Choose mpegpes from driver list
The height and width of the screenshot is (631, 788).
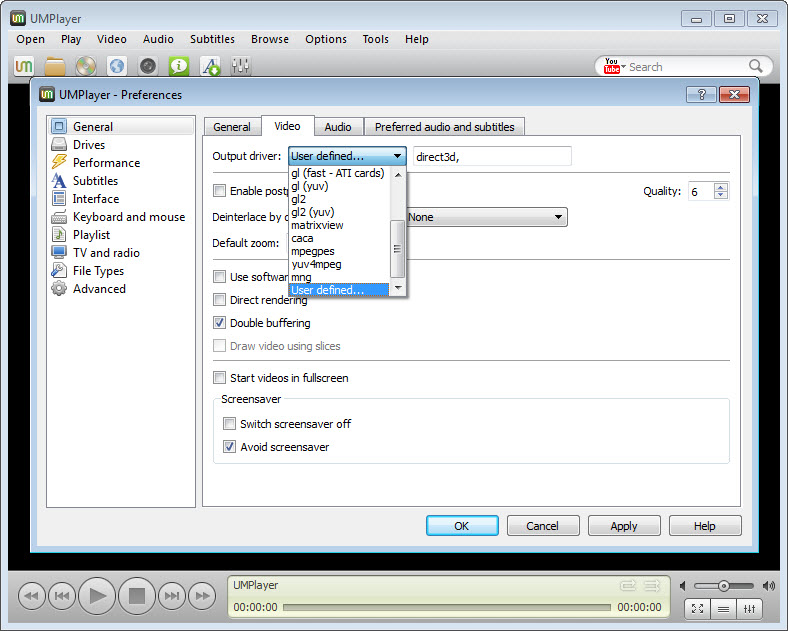[339, 252]
